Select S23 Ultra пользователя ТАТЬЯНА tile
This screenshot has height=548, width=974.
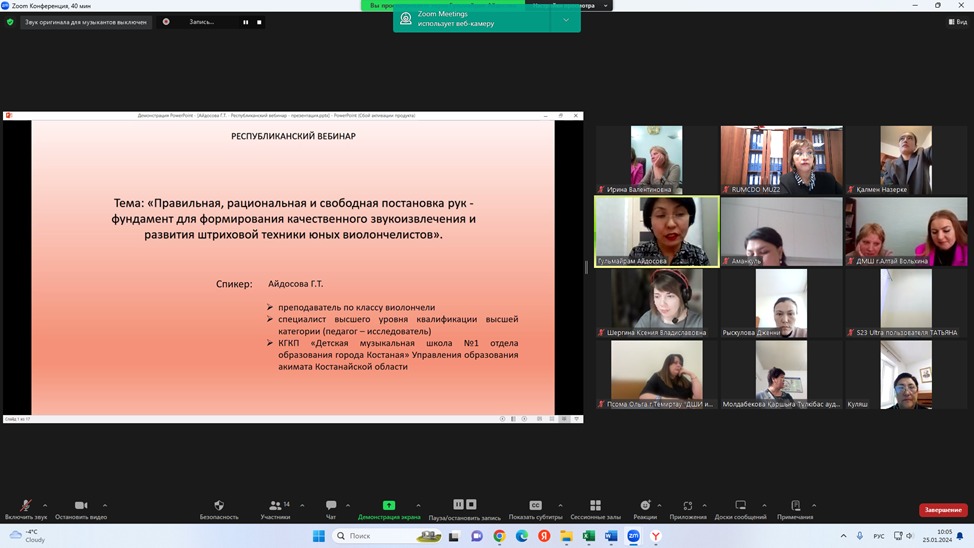point(906,303)
